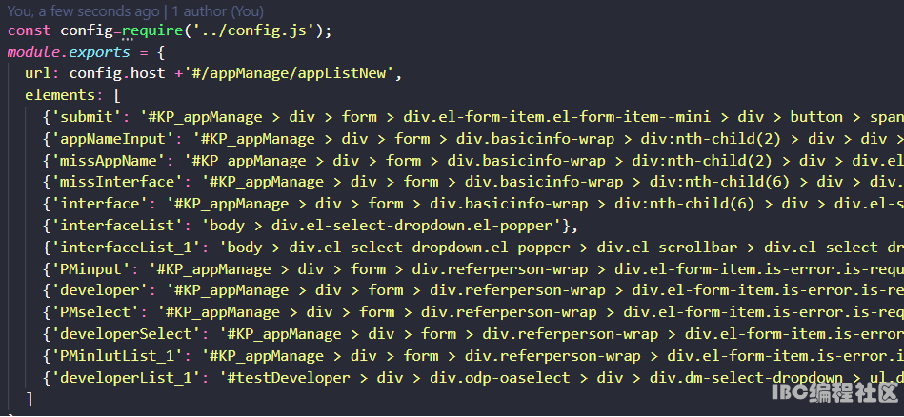Click the 'PMinput' key
This screenshot has width=904, height=417.
click(x=95, y=269)
